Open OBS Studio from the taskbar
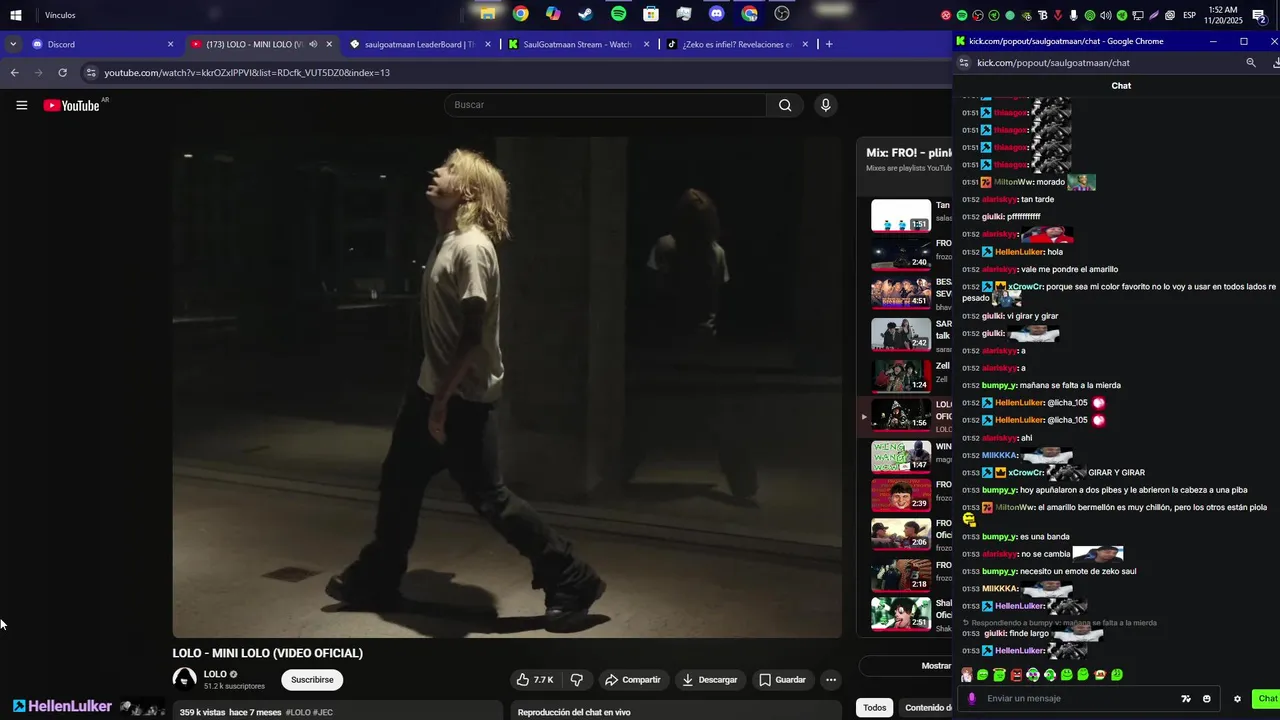 (x=782, y=13)
